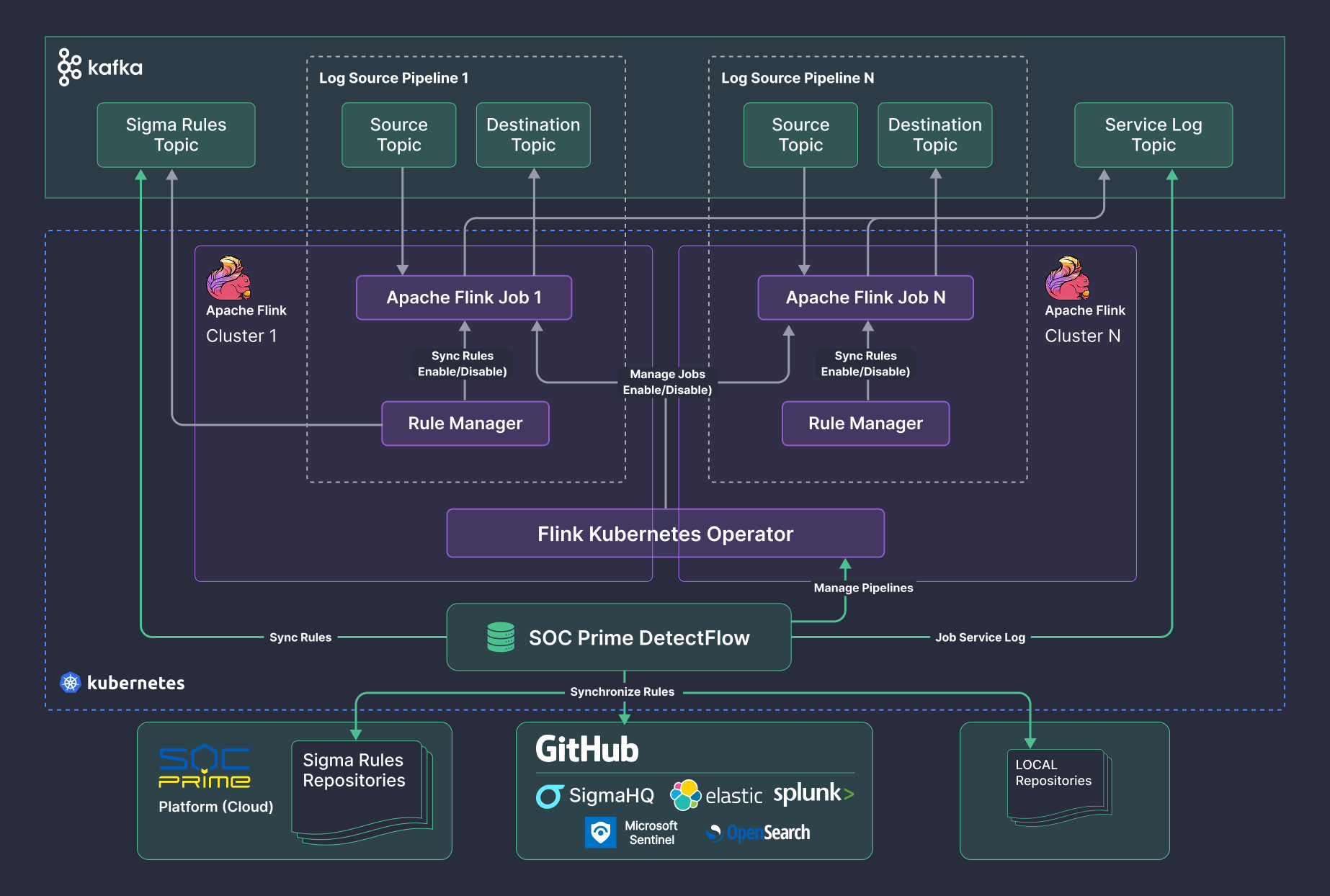This screenshot has height=896, width=1330.
Task: Click the Kubernetes wheel logo
Action: click(x=70, y=683)
